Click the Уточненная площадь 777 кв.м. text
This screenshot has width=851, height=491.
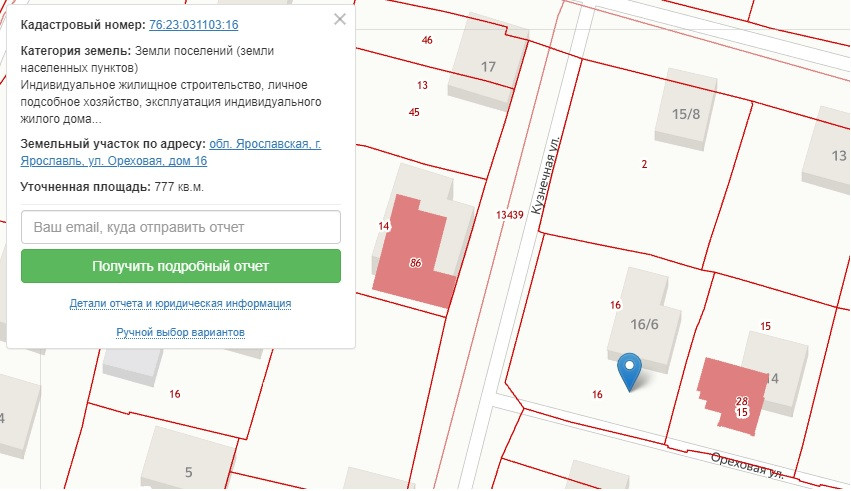point(112,187)
